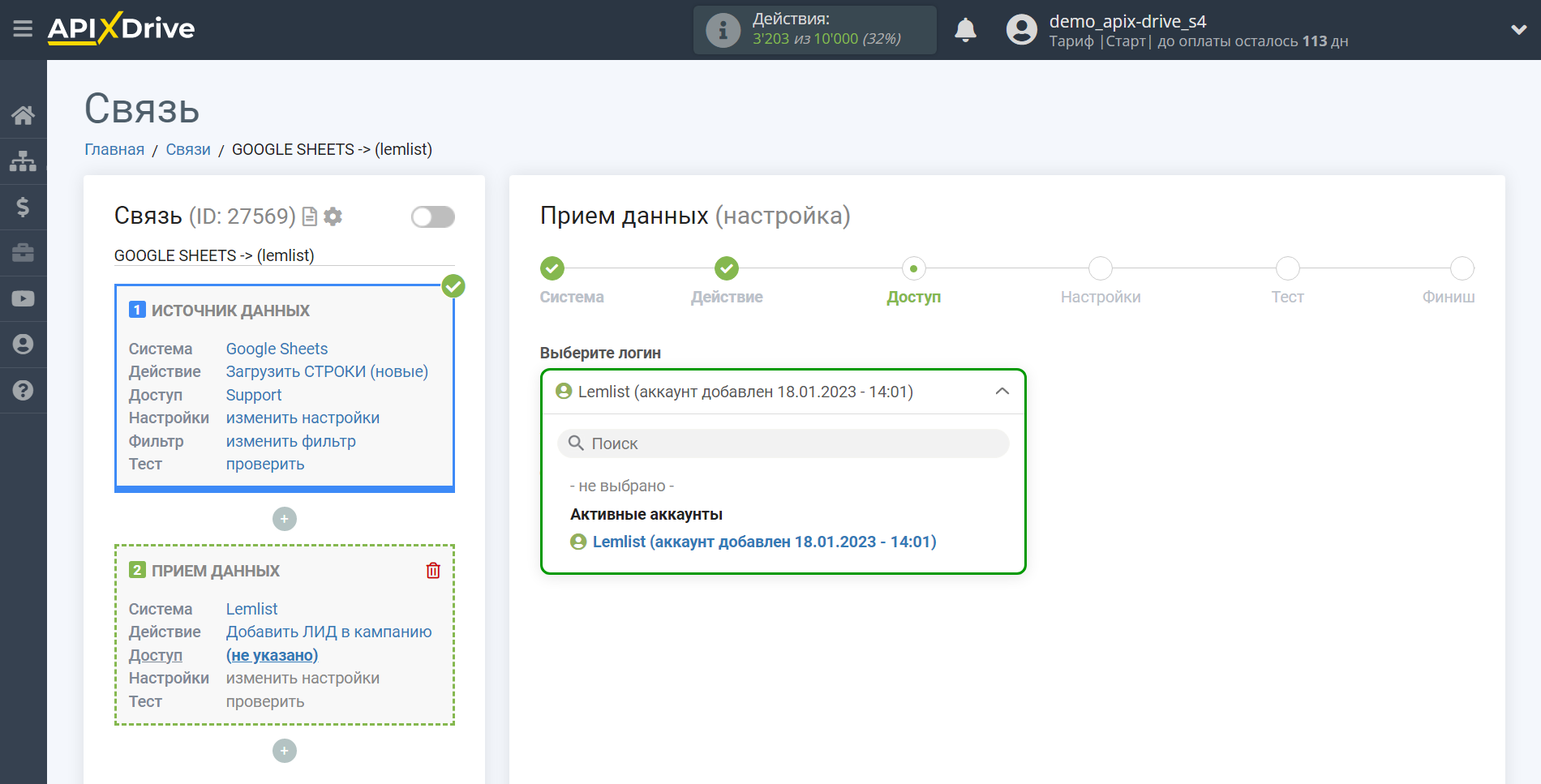This screenshot has height=784, width=1541.
Task: Toggle the connection on/off switch
Action: coord(432,216)
